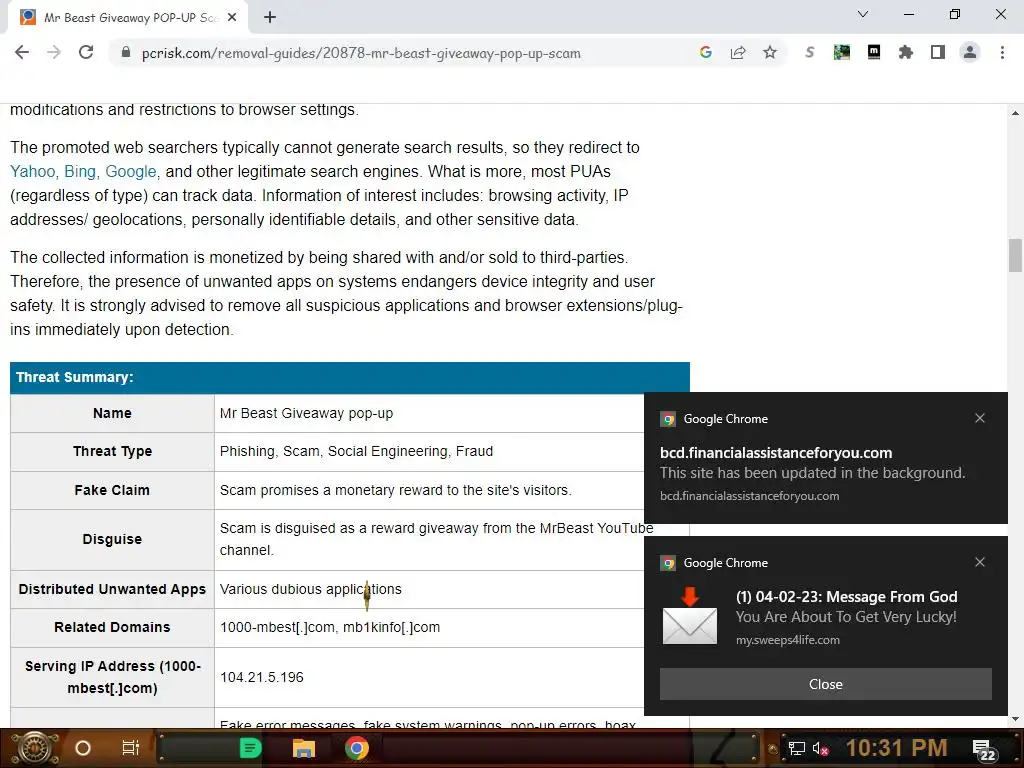Click the notification Close button
1024x768 pixels.
[x=825, y=684]
